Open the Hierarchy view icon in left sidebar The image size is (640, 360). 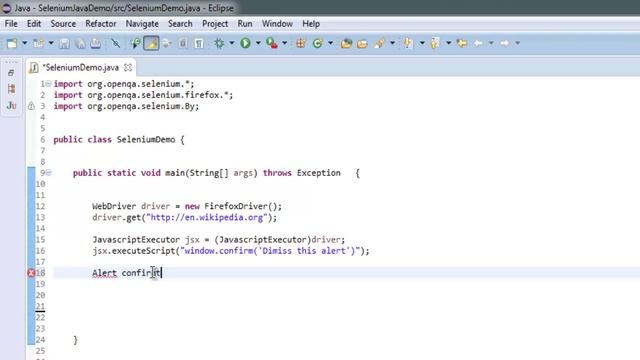[x=11, y=89]
